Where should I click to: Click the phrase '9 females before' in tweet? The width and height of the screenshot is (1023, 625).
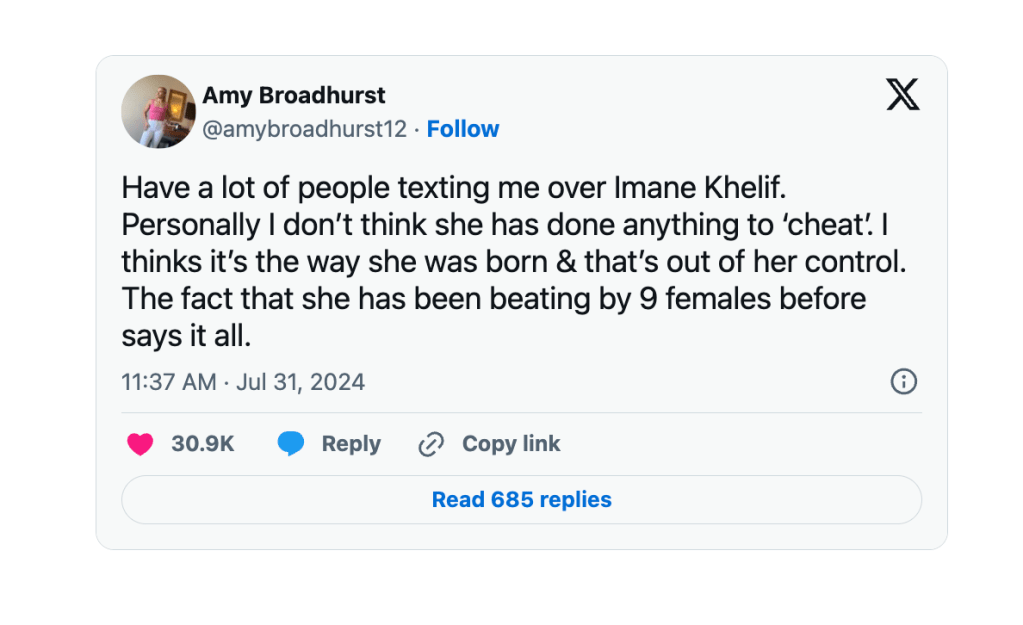[x=752, y=299]
